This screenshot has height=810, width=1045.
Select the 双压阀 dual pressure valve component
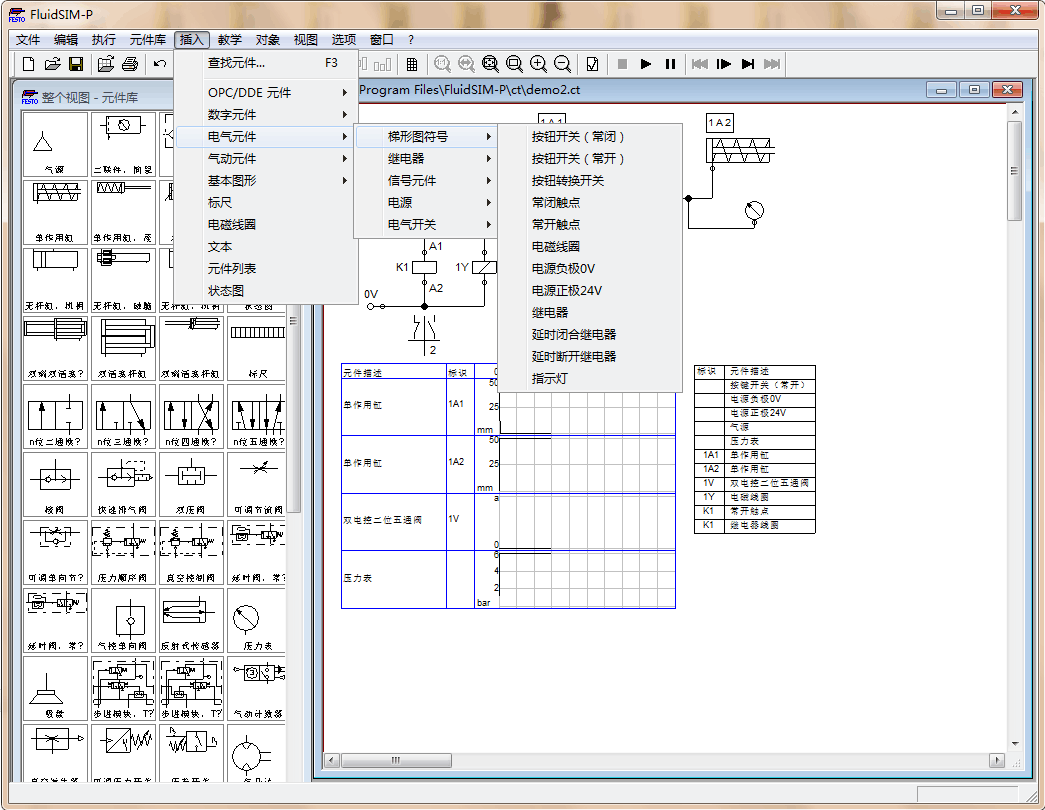click(x=191, y=484)
